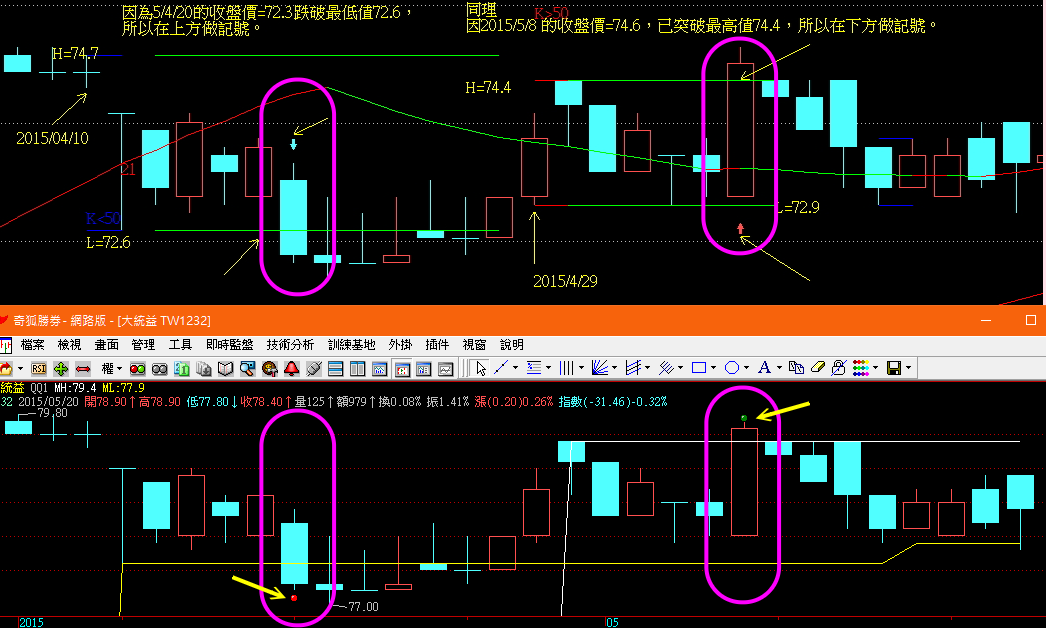Select the vertical split layout icon
This screenshot has width=1046, height=628.
point(358,368)
